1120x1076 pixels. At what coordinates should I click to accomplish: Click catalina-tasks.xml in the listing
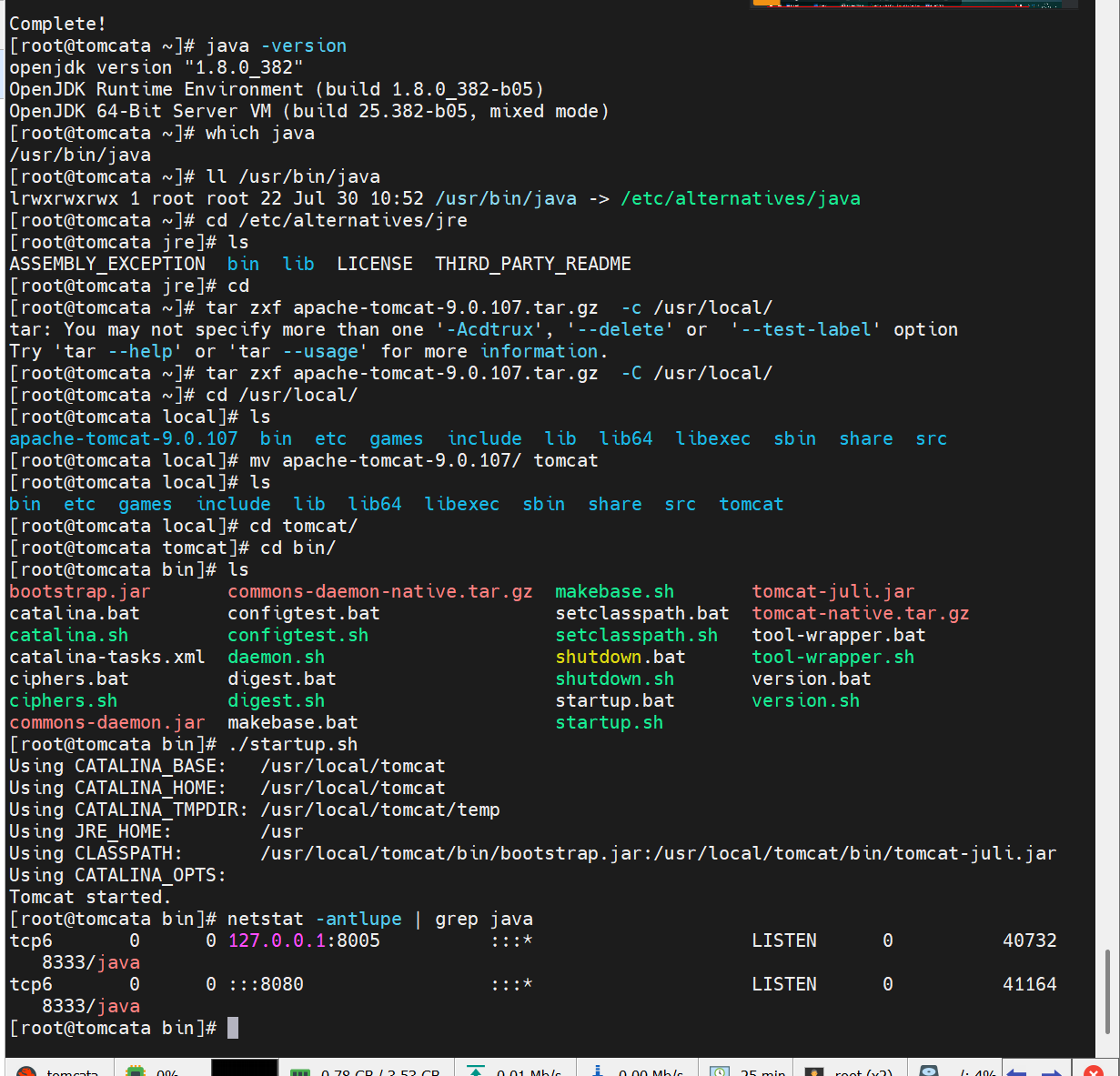pos(107,657)
